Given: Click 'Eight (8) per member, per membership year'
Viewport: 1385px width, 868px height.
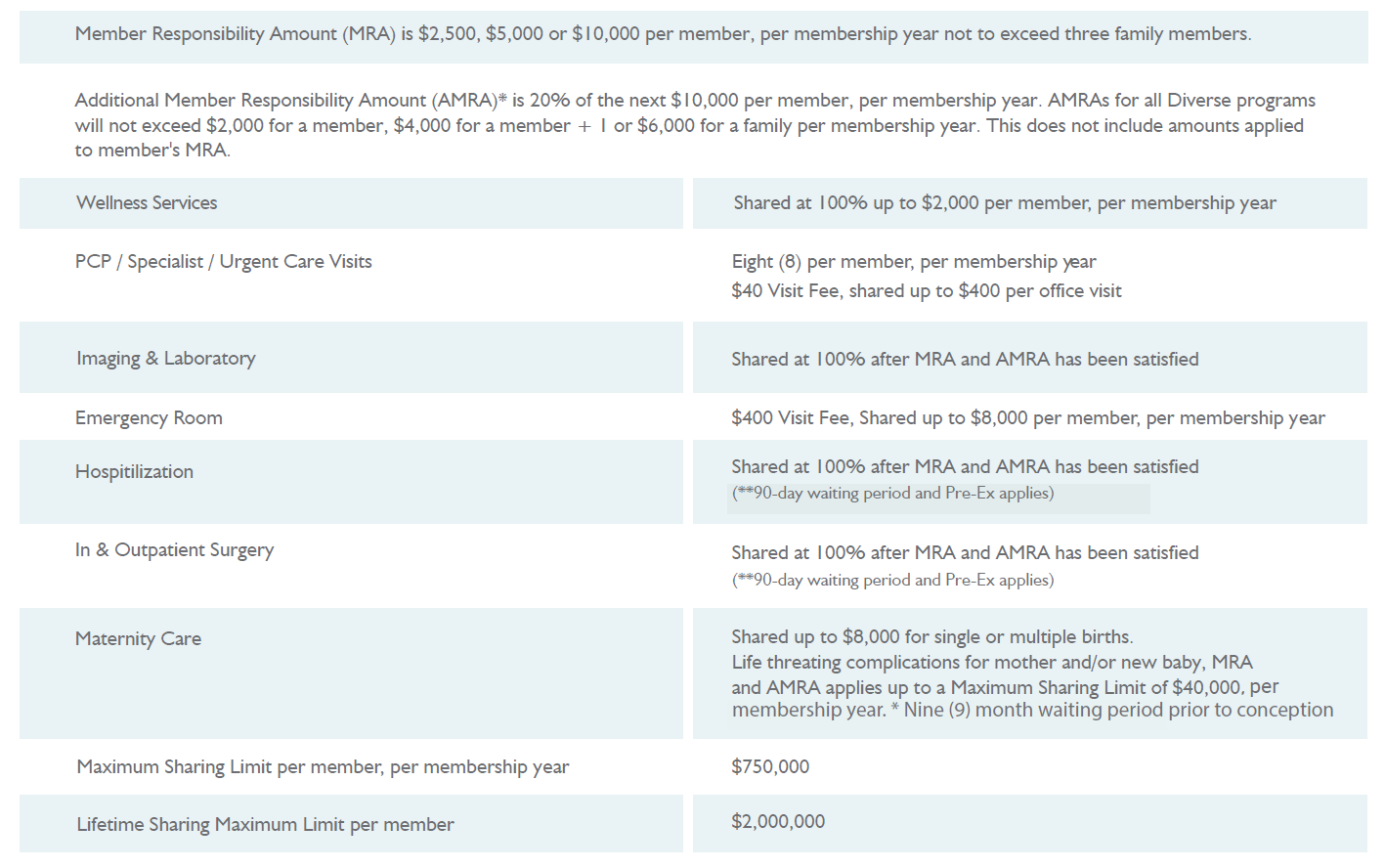Looking at the screenshot, I should (913, 262).
